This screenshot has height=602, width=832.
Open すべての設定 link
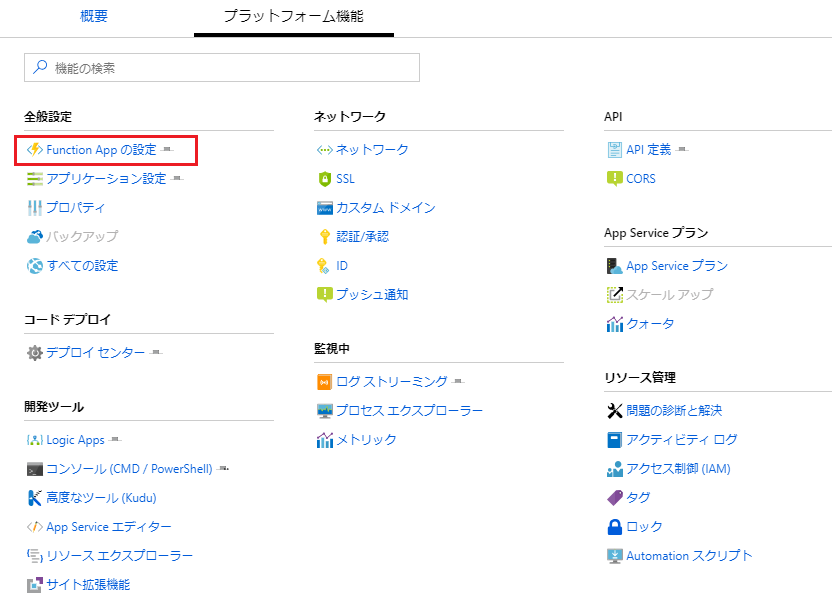click(82, 266)
